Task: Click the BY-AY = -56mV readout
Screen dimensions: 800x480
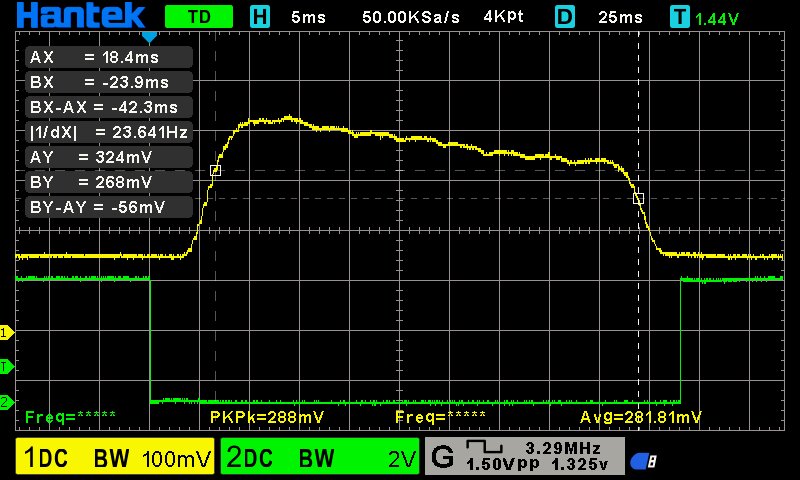Action: point(109,207)
